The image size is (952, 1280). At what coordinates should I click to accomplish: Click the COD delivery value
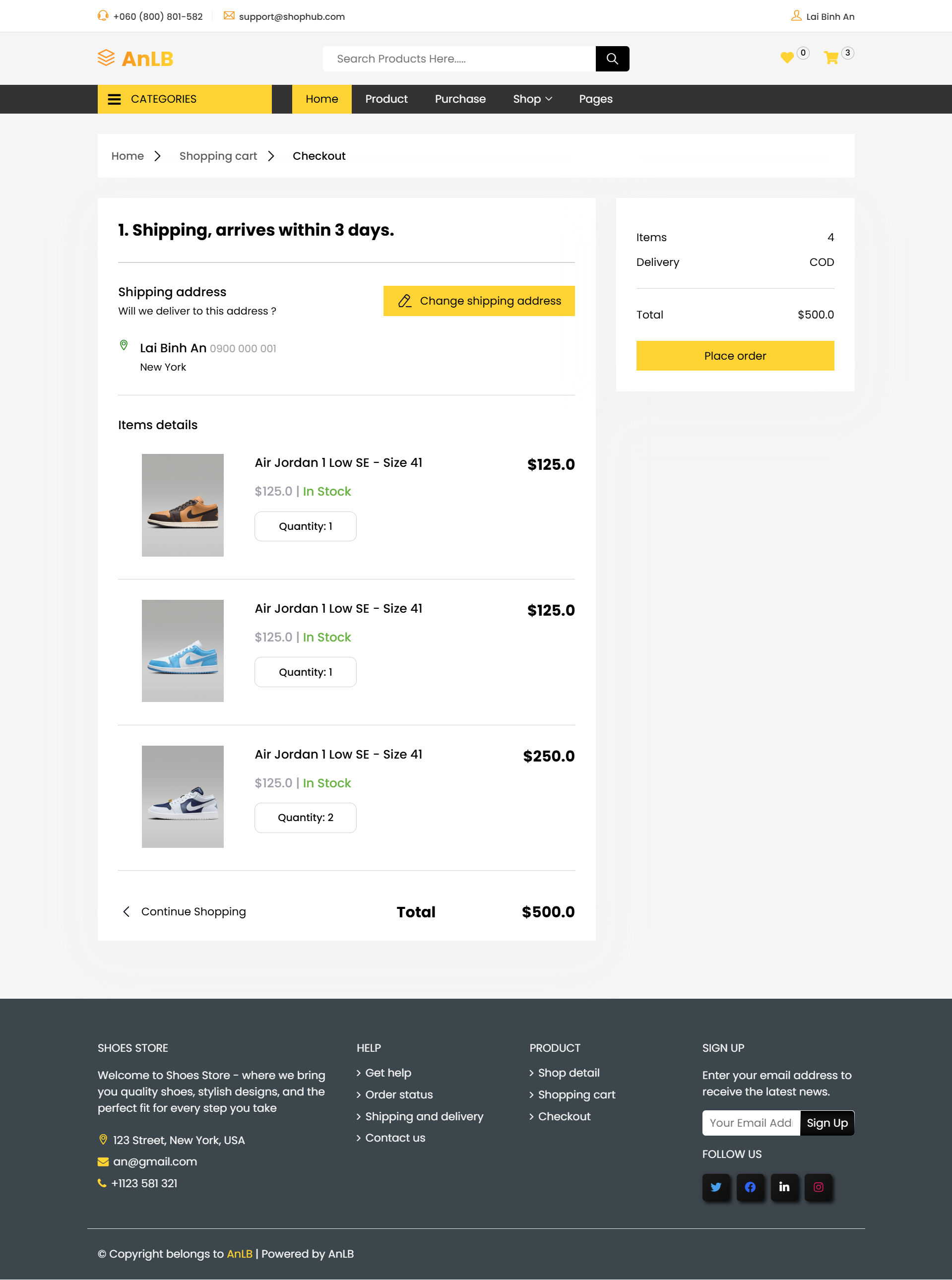tap(821, 262)
